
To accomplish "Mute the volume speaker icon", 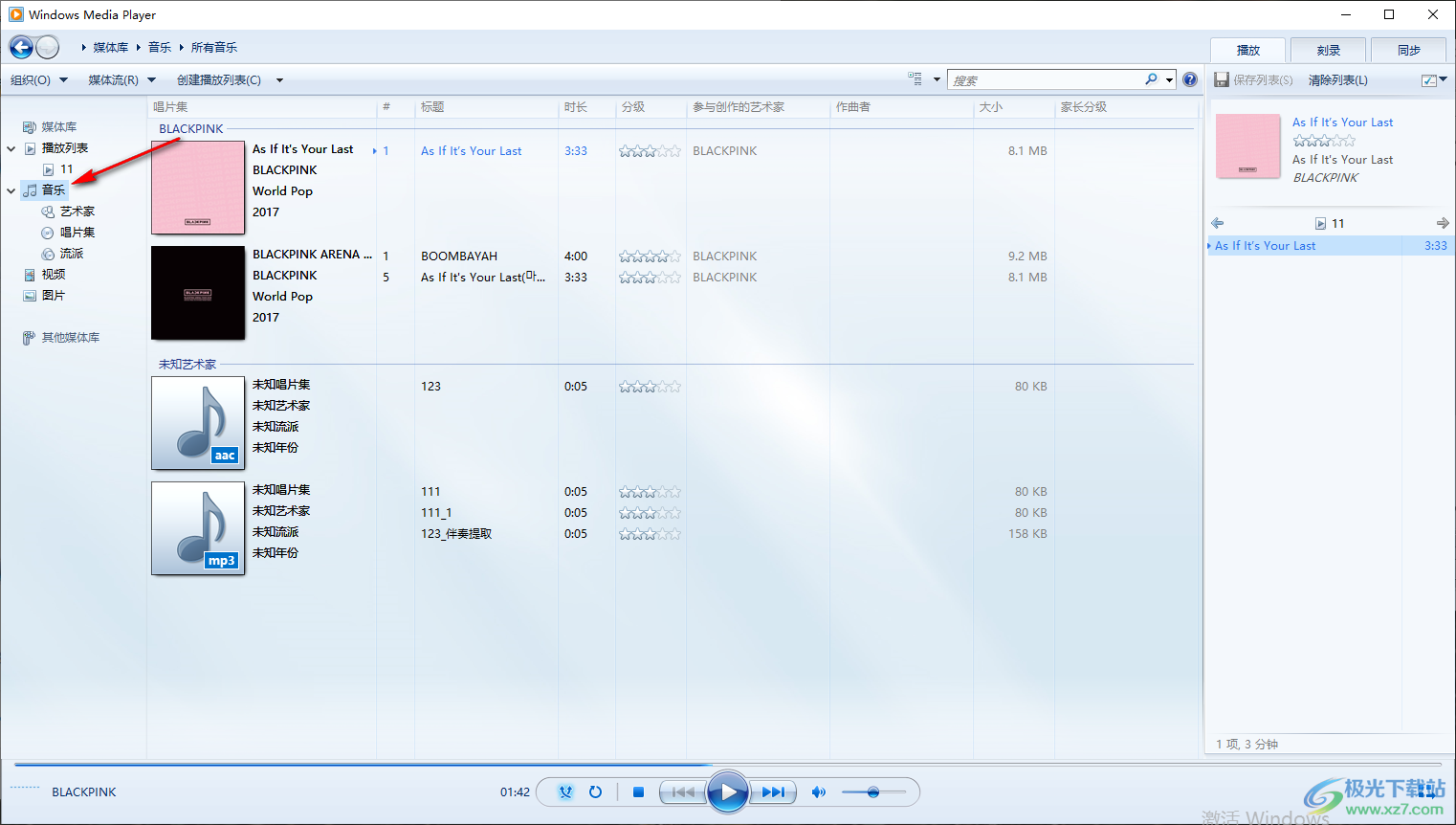I will tap(818, 792).
